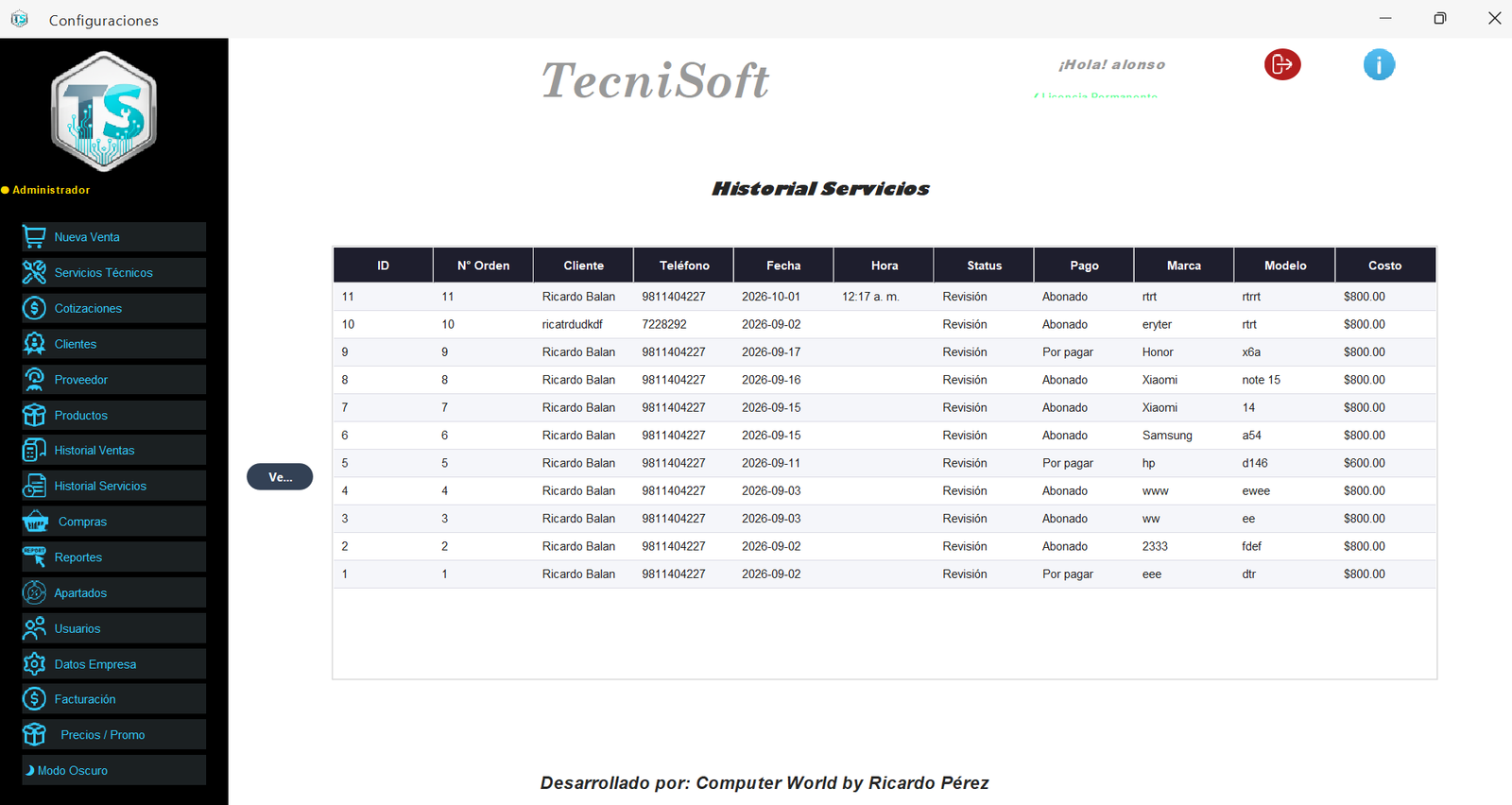Sort by the Fecha column header
This screenshot has height=805, width=1512.
783,265
